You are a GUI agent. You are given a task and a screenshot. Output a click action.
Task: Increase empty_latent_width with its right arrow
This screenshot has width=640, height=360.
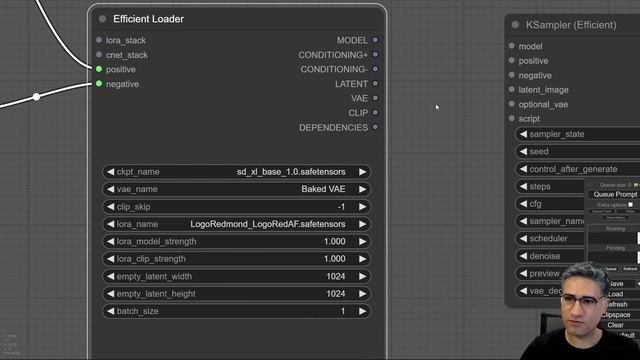tap(362, 276)
